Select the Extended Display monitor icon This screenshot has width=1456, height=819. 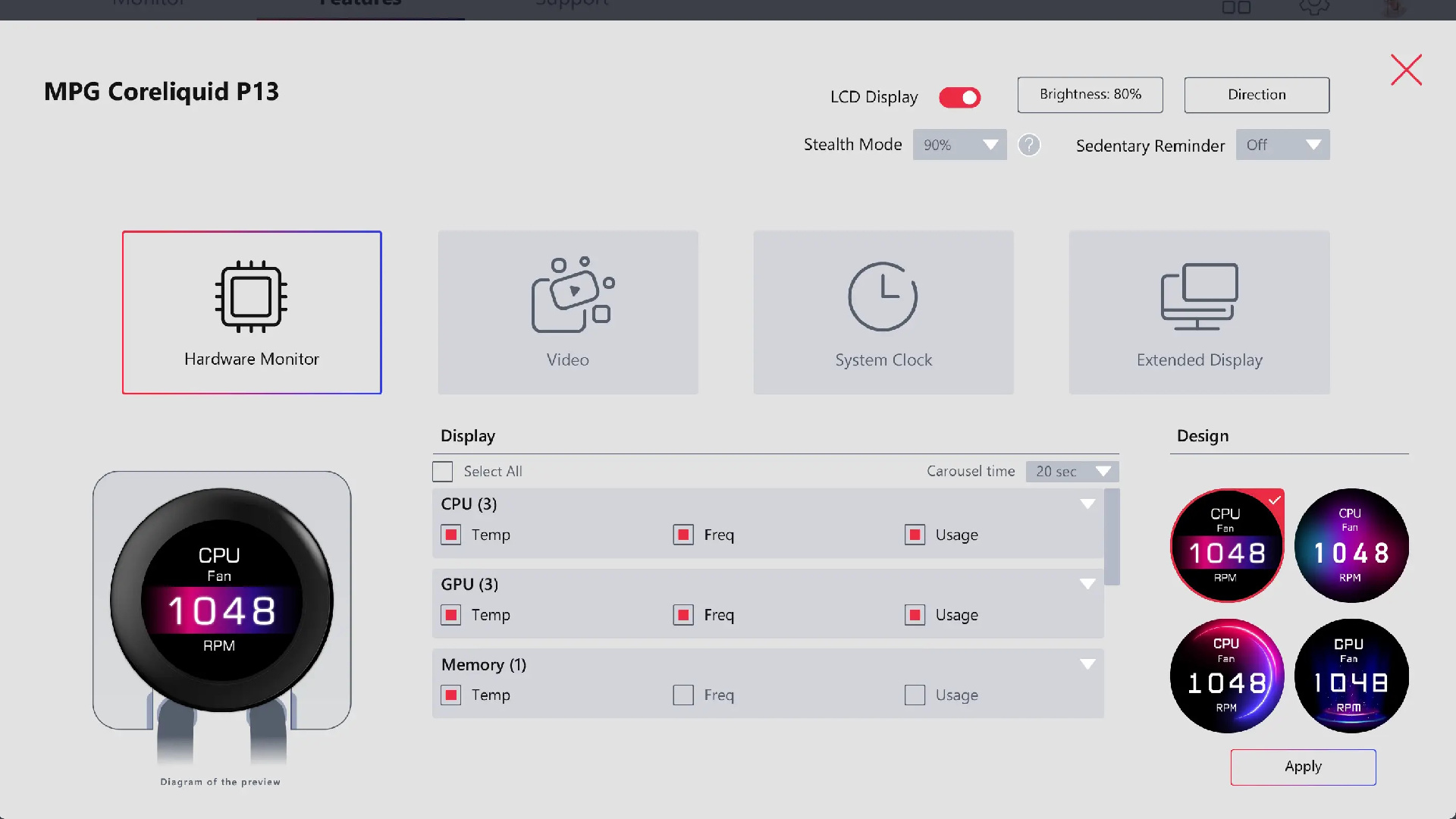tap(1199, 297)
